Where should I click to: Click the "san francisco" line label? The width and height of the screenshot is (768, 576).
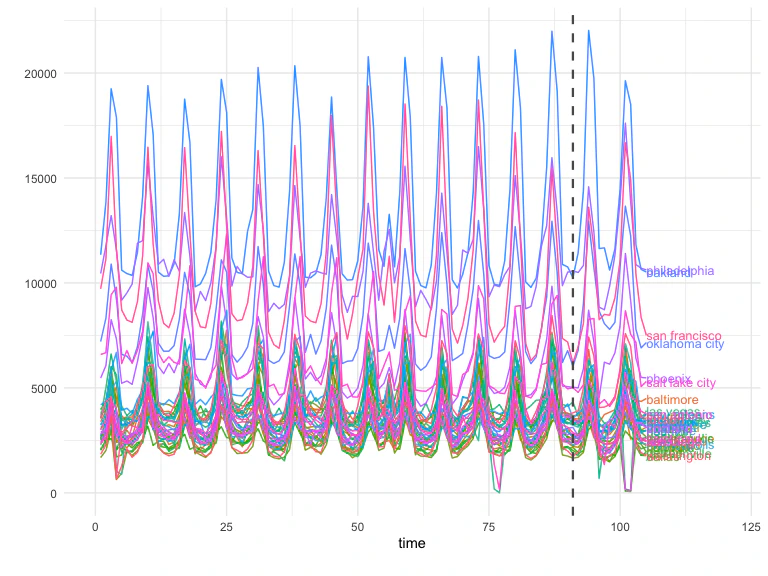pos(684,336)
